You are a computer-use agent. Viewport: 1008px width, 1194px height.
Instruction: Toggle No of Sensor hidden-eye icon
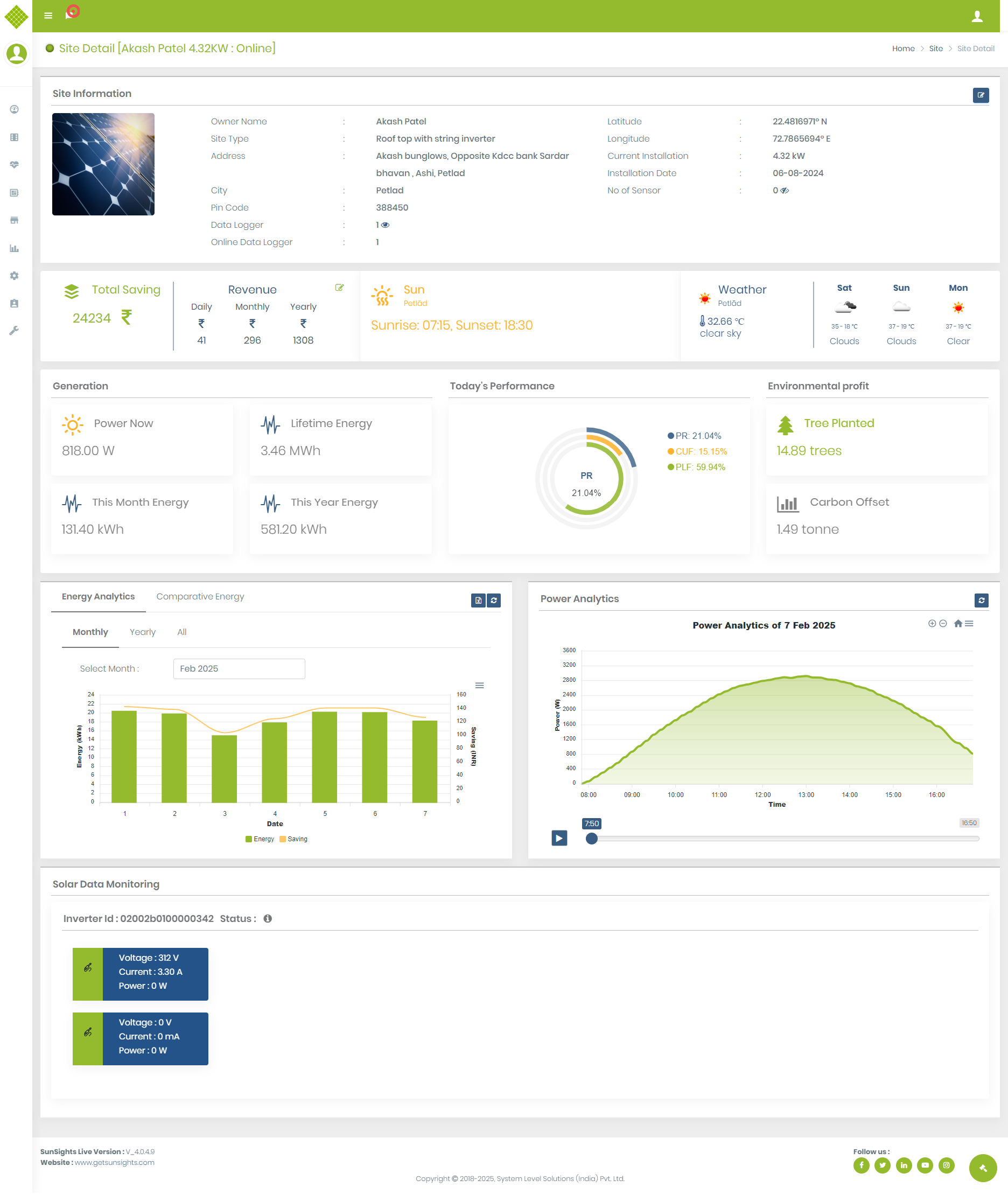point(785,191)
